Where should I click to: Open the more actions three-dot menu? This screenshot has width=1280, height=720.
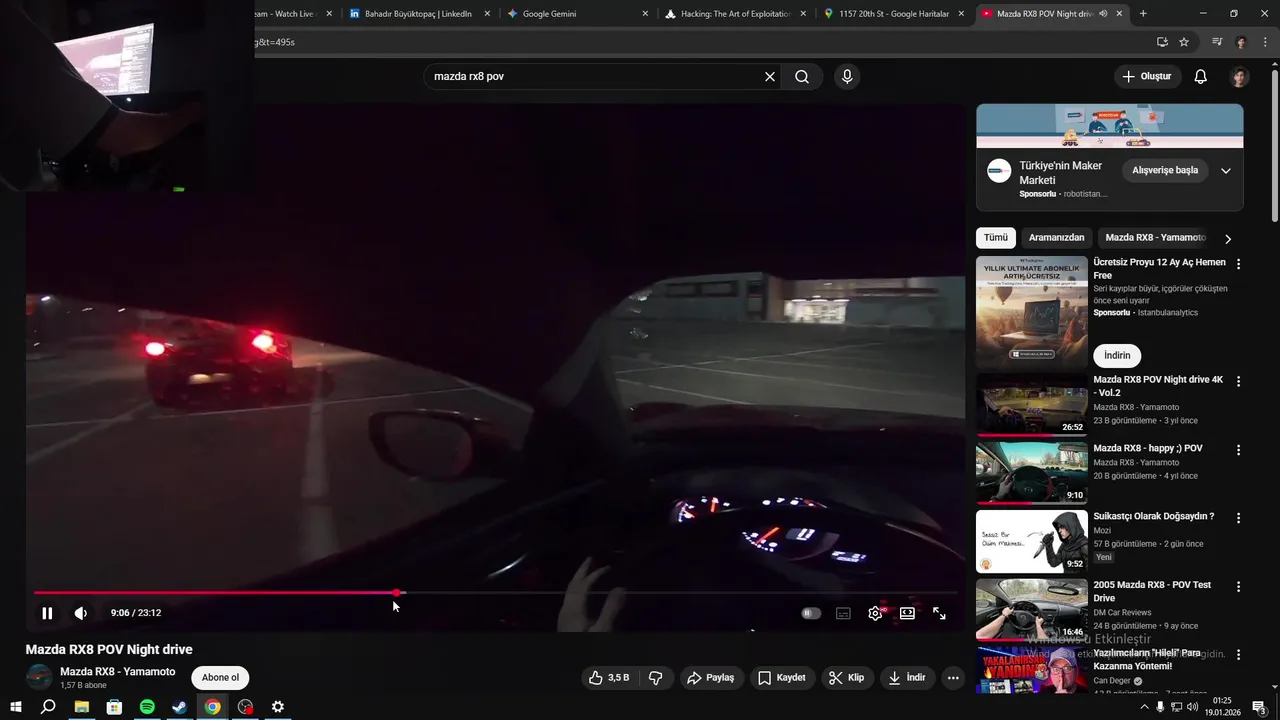point(953,677)
